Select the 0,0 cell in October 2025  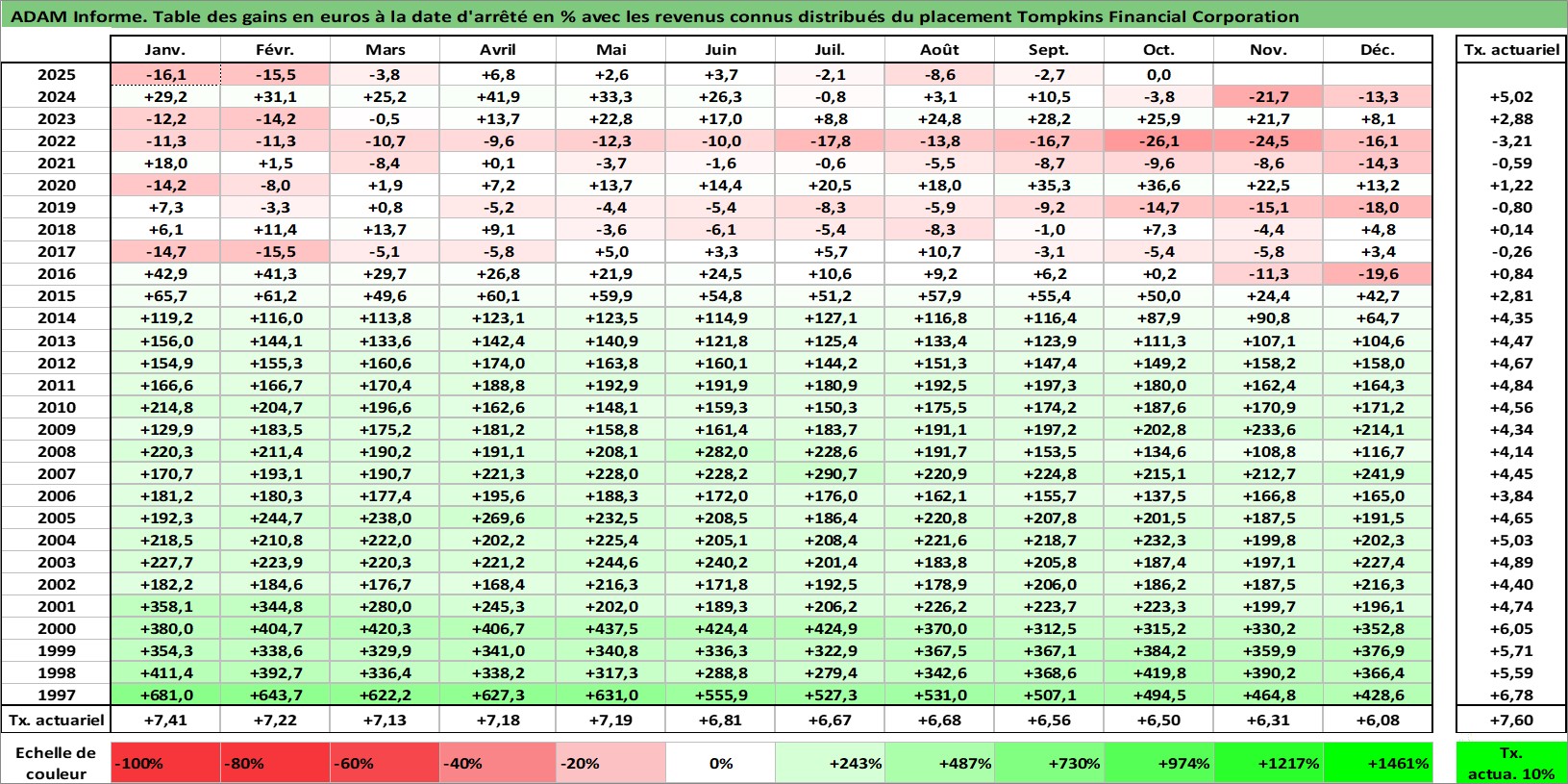point(1158,74)
